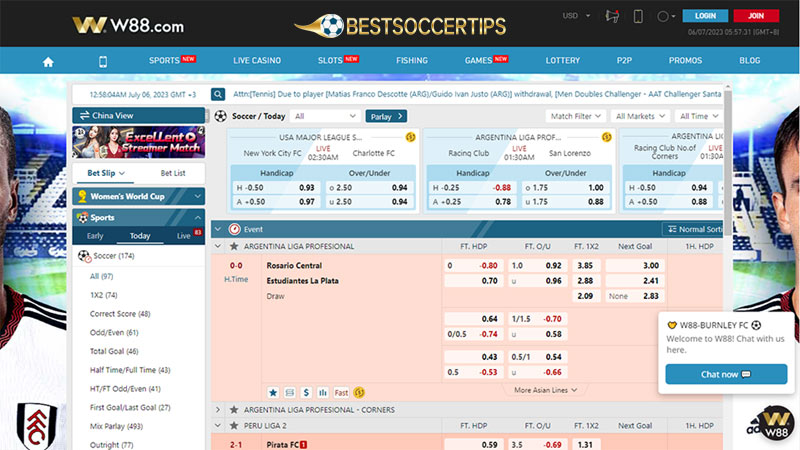This screenshot has height=450, width=800.
Task: Open match scoreboard icon under Rosario Central
Action: [290, 392]
